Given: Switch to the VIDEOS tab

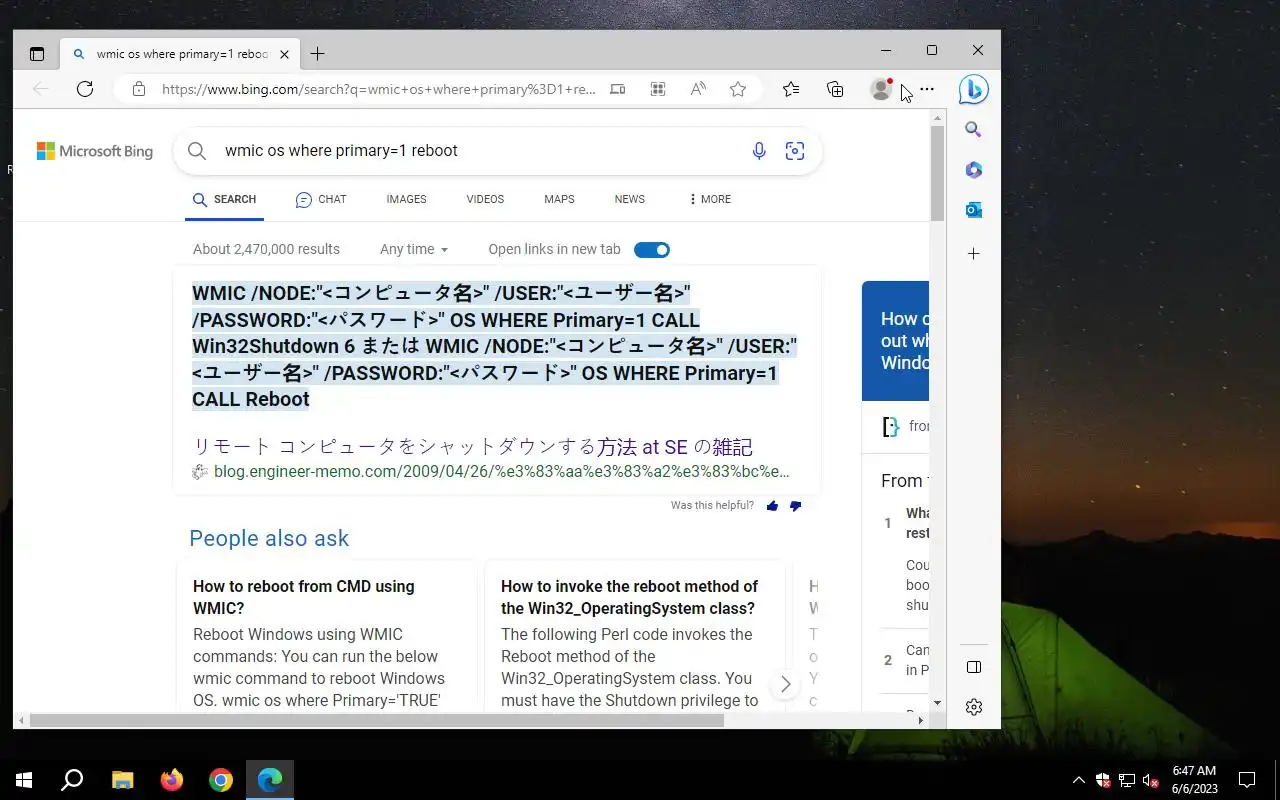Looking at the screenshot, I should (485, 199).
